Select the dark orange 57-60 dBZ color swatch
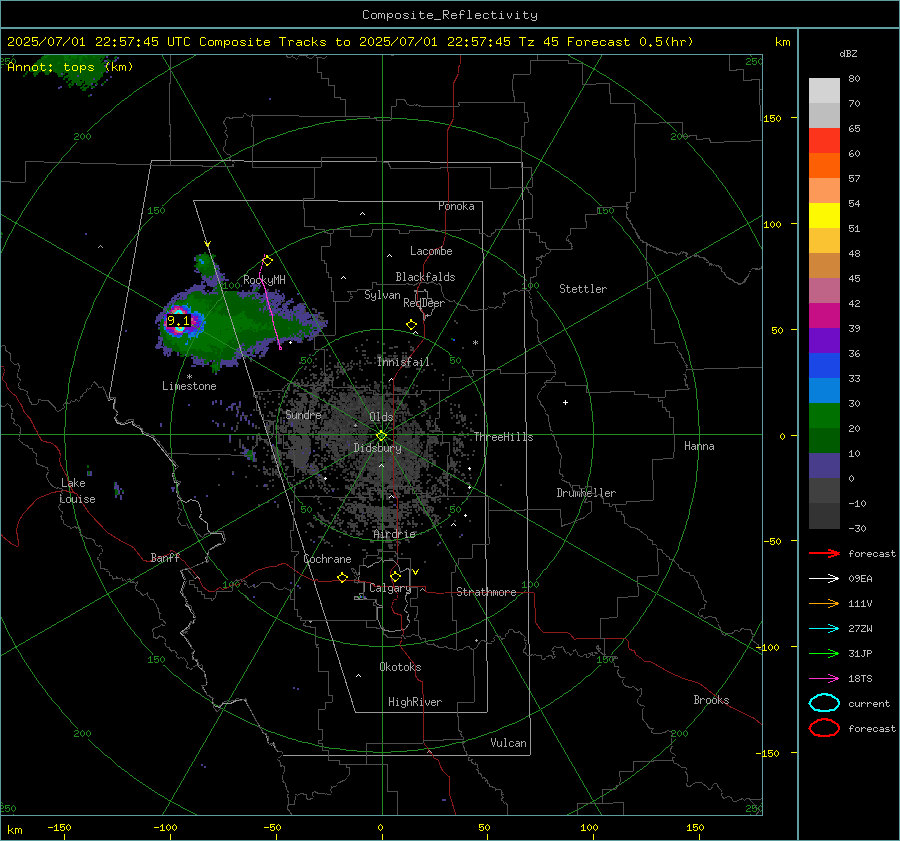The image size is (900, 841). pyautogui.click(x=824, y=166)
